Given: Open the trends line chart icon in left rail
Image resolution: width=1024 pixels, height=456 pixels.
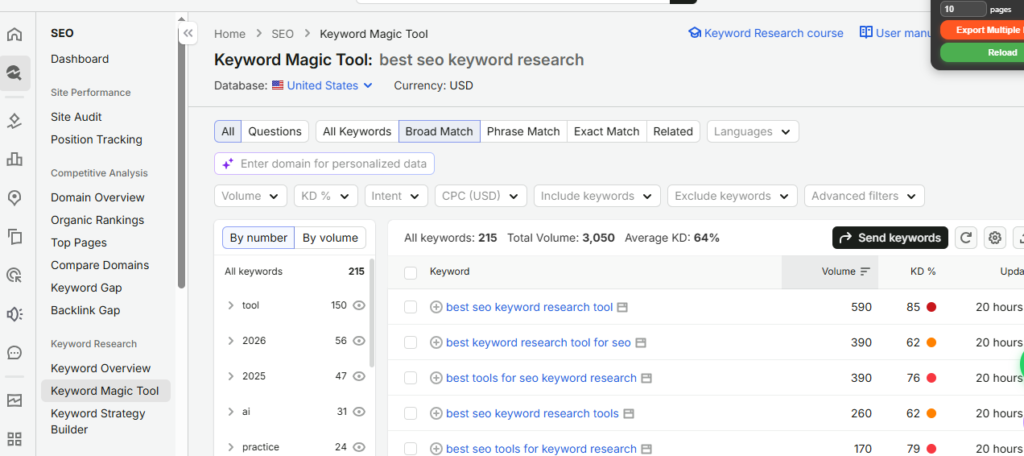Looking at the screenshot, I should click(14, 400).
